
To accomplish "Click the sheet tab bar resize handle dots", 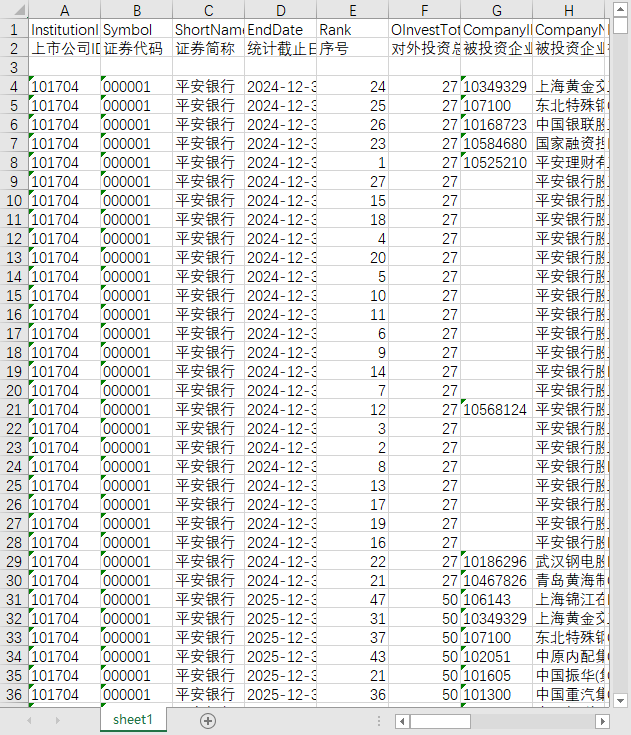I will click(x=379, y=720).
